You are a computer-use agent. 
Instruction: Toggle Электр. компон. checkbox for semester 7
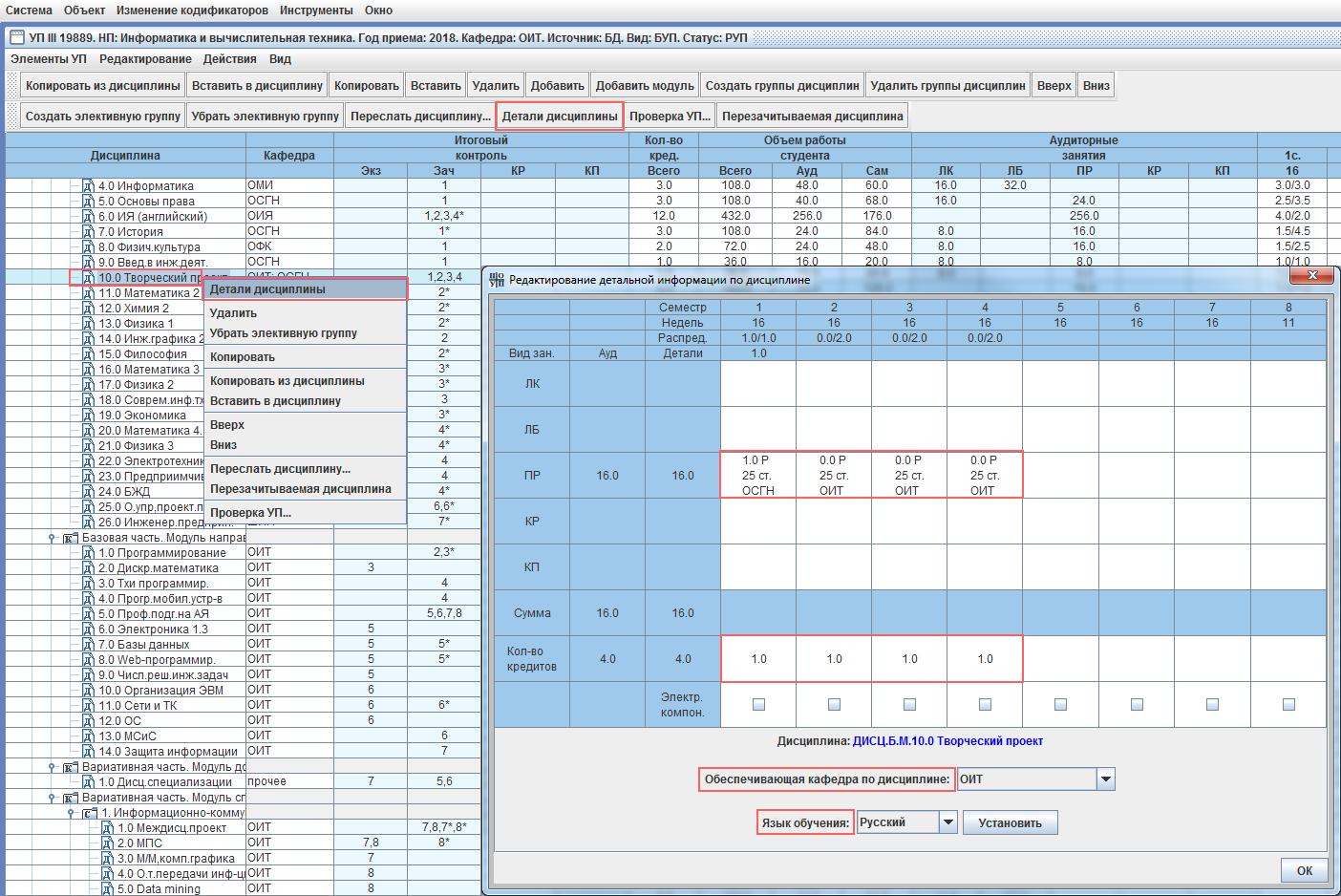1212,705
